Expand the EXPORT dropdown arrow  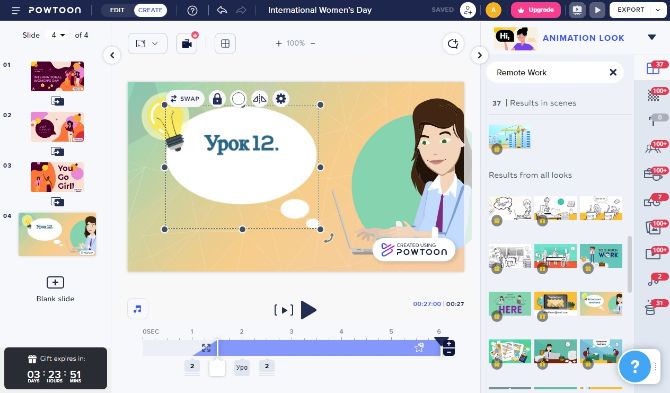coord(658,10)
